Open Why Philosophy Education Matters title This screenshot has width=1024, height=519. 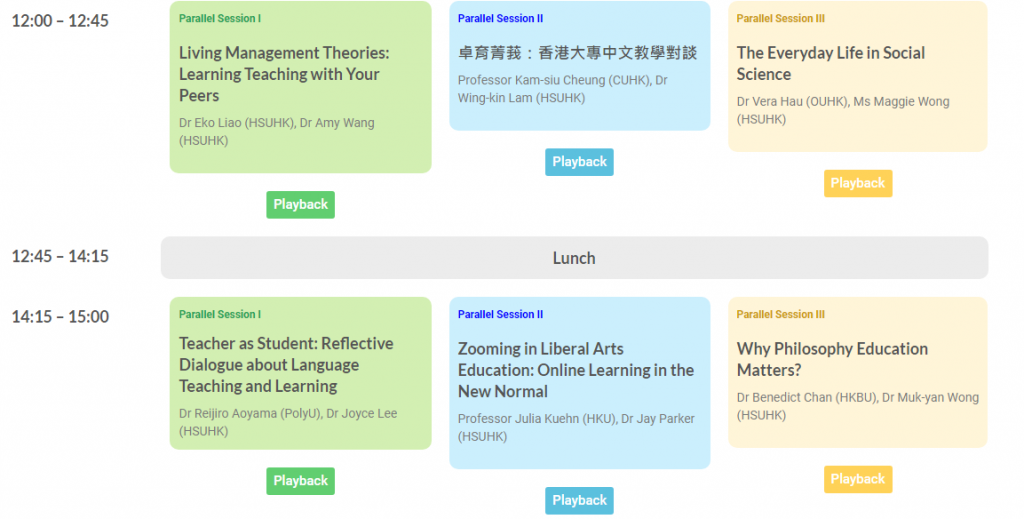coord(832,359)
